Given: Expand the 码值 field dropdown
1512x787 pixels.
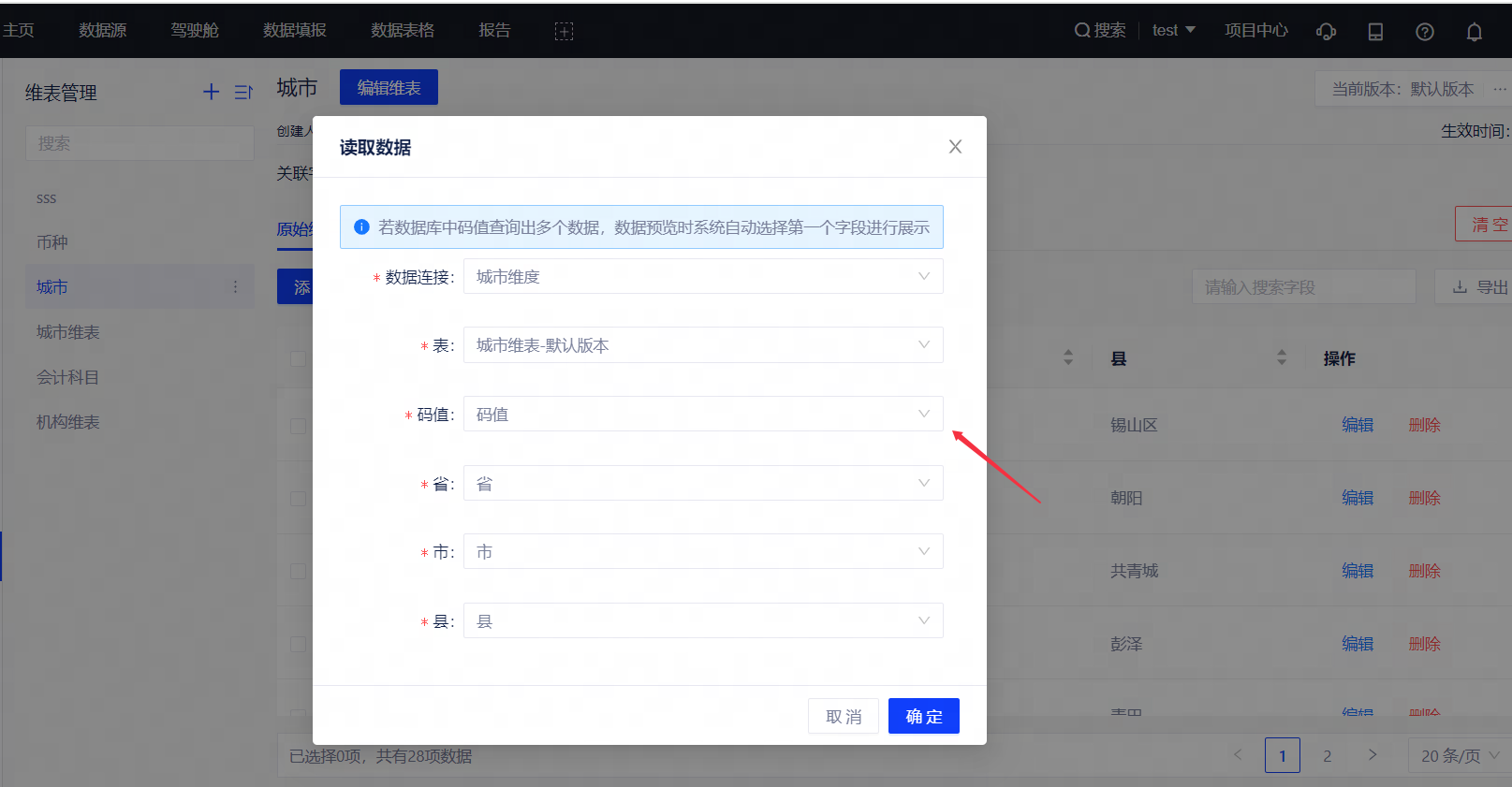Looking at the screenshot, I should point(702,415).
